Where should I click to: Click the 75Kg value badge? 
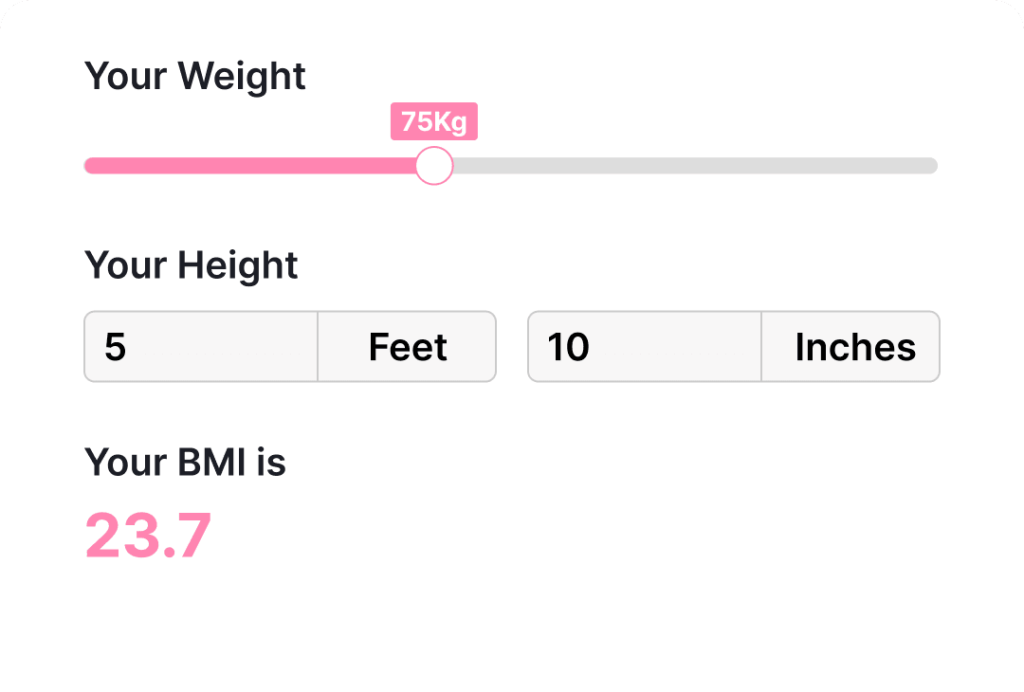point(434,122)
